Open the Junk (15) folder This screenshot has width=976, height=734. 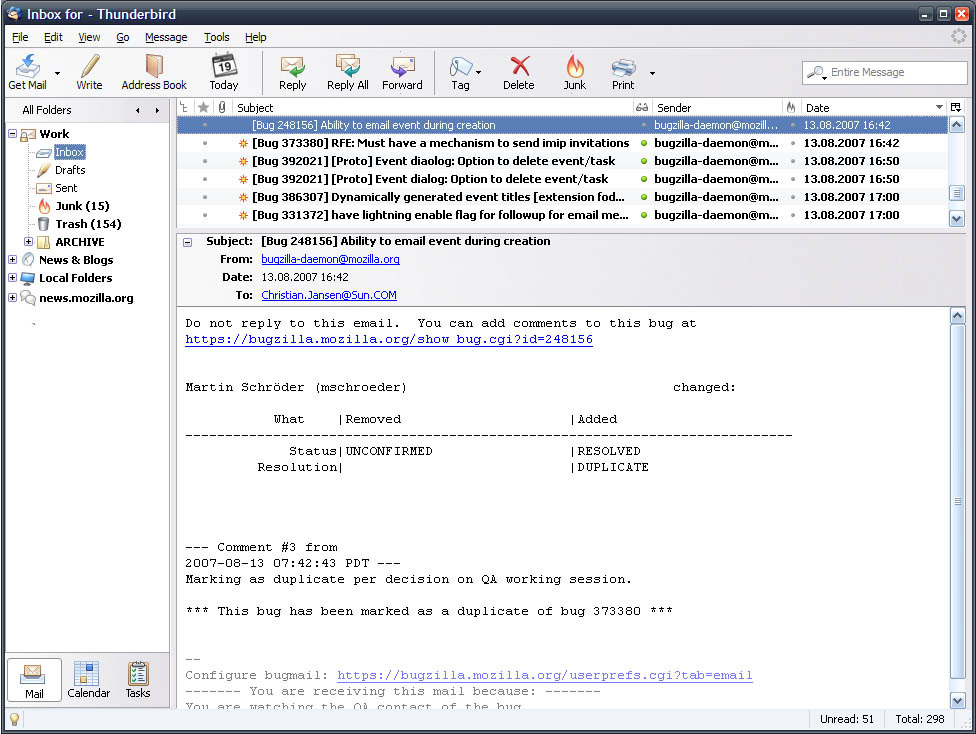click(x=82, y=206)
